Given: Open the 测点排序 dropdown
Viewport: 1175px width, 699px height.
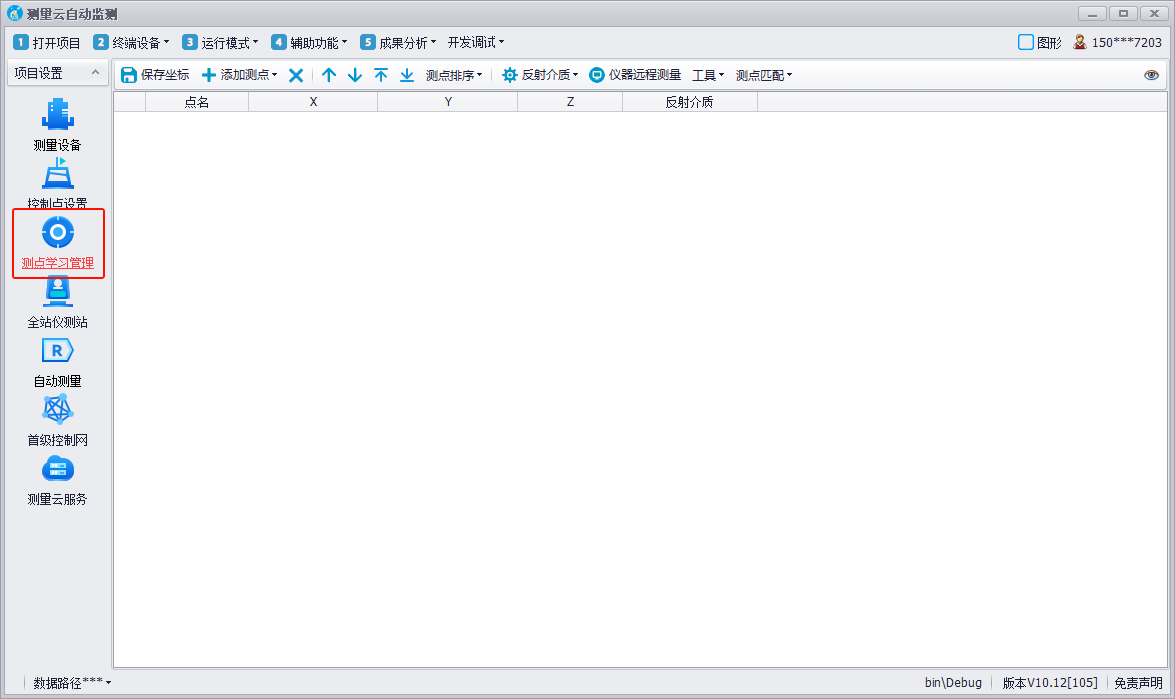Looking at the screenshot, I should tap(454, 75).
